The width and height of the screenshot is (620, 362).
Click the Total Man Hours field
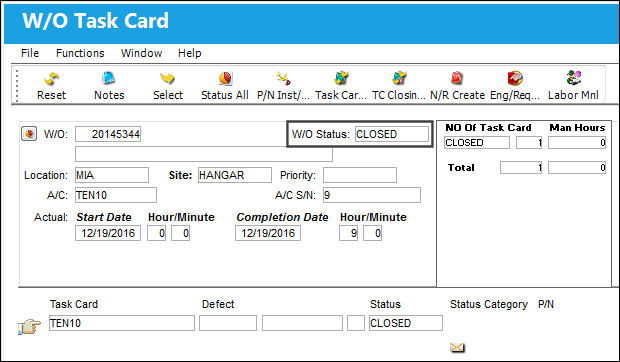(x=577, y=168)
